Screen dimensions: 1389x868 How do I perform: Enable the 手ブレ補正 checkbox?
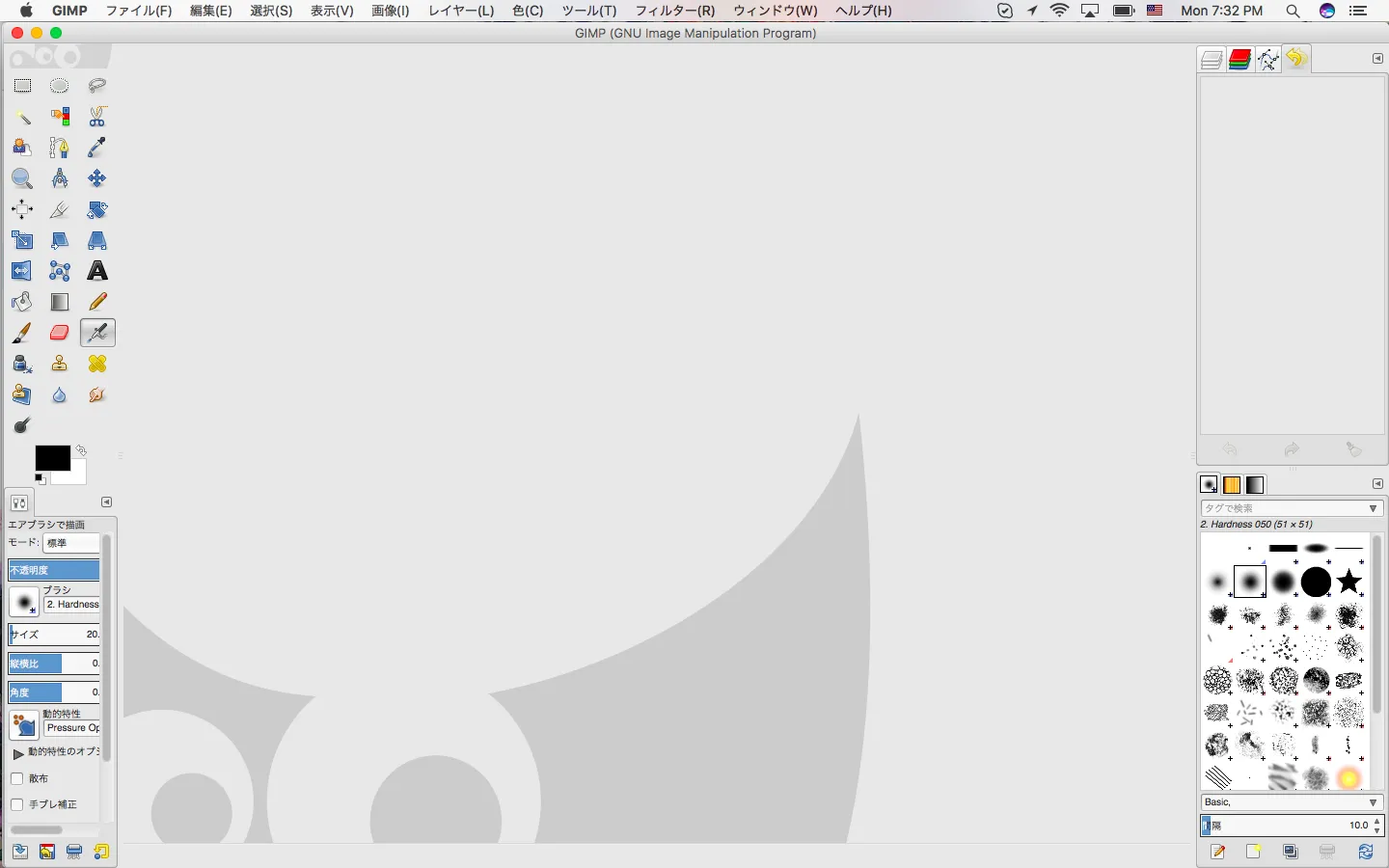click(x=17, y=804)
